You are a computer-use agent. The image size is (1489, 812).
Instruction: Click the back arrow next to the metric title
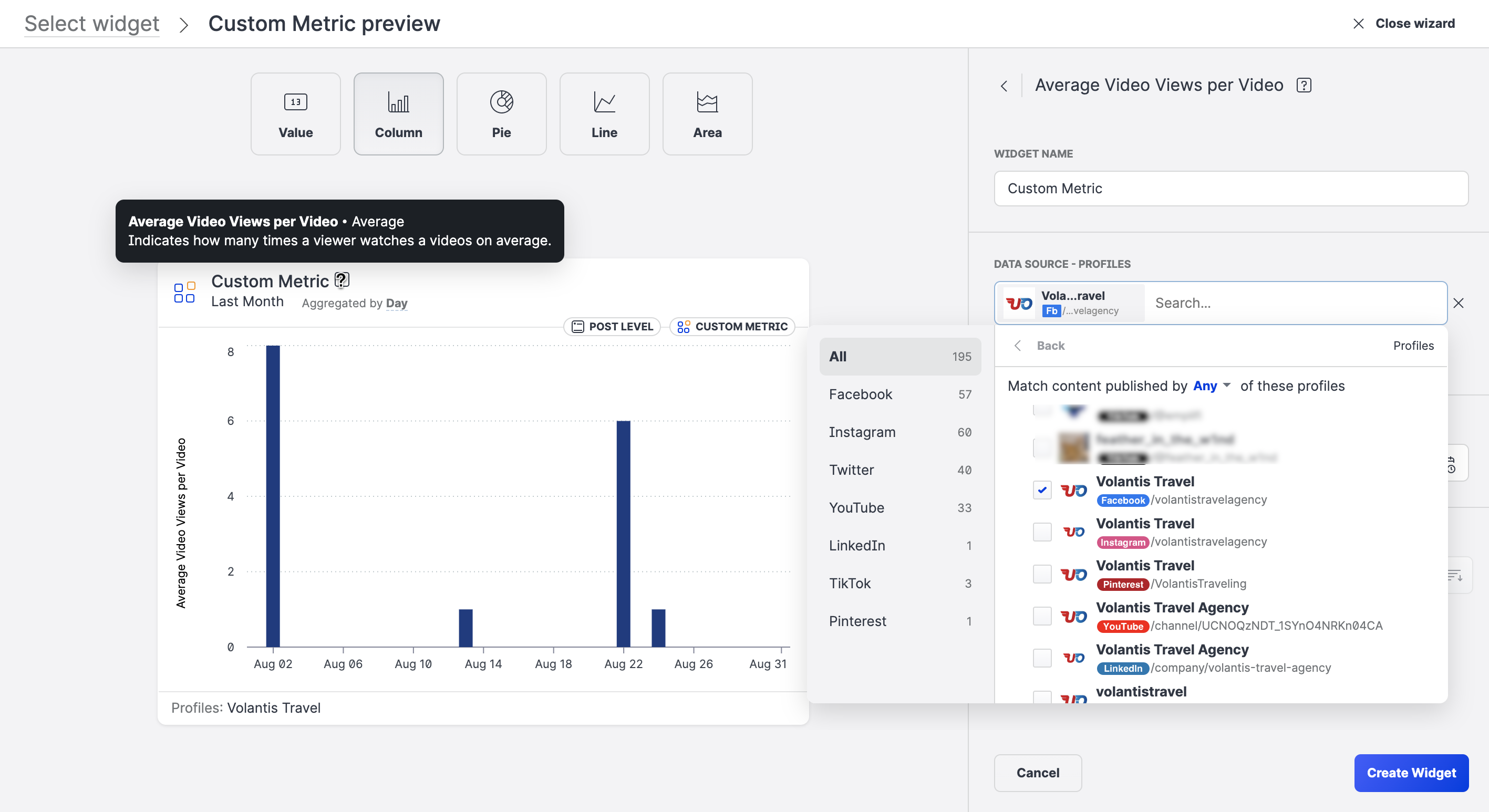tap(1004, 86)
